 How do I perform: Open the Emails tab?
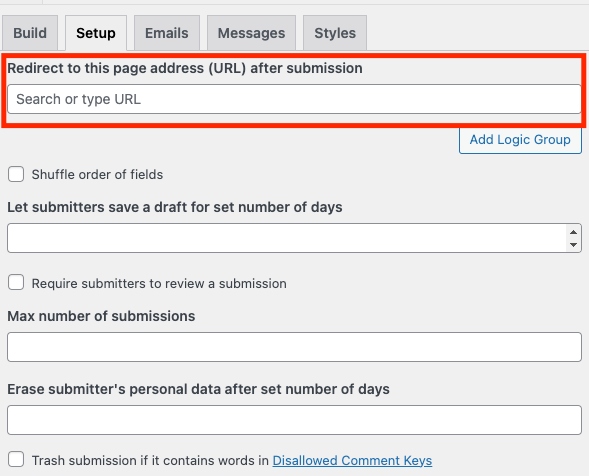click(167, 33)
